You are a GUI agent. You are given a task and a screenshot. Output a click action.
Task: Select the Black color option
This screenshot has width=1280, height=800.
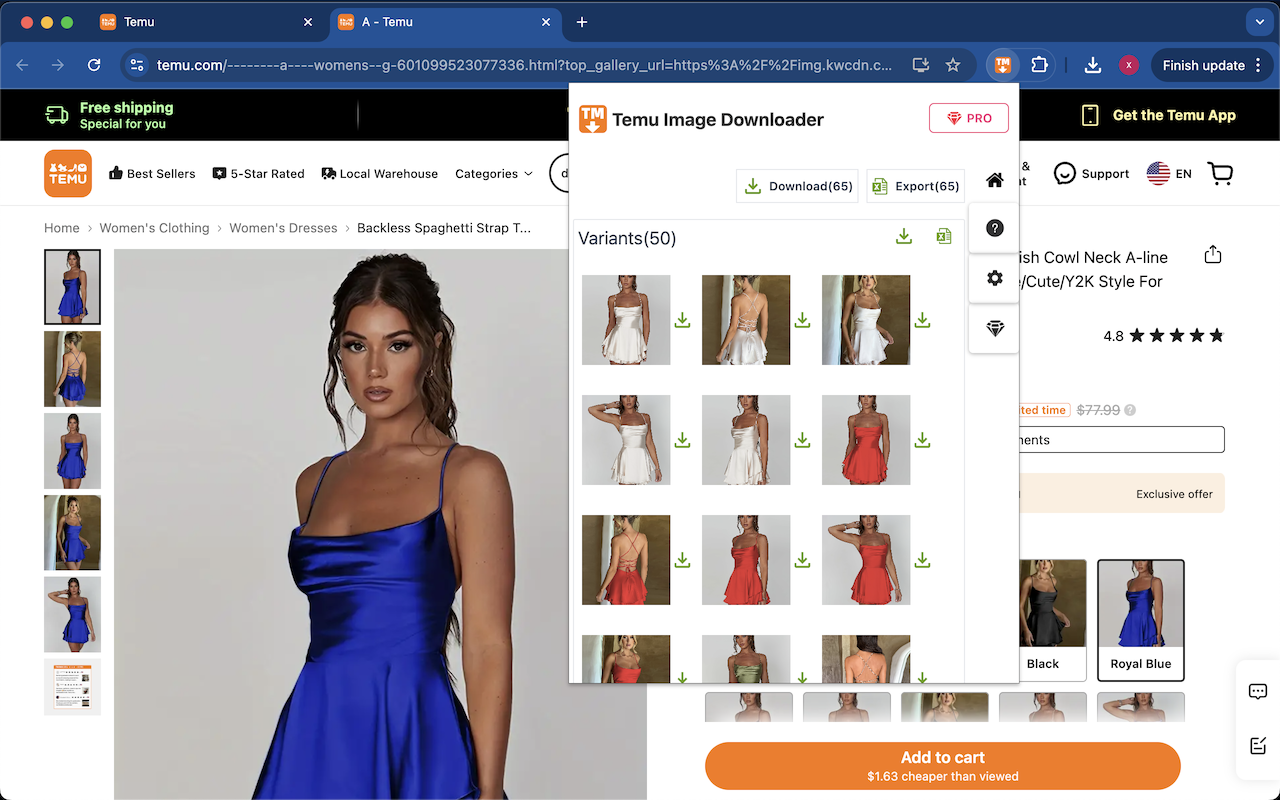tap(1043, 620)
